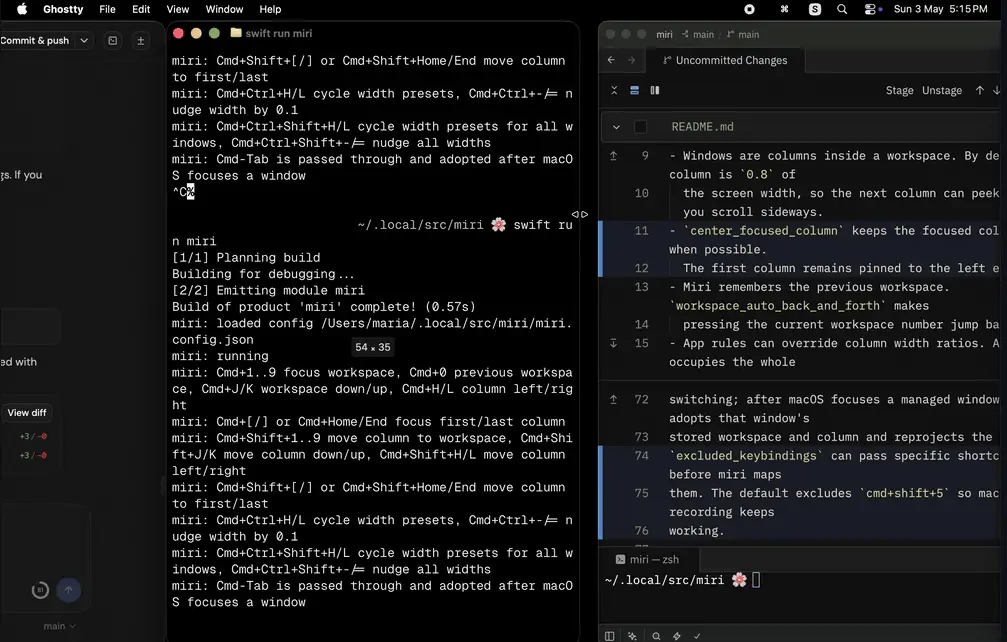Open the Apple menu

click(22, 9)
